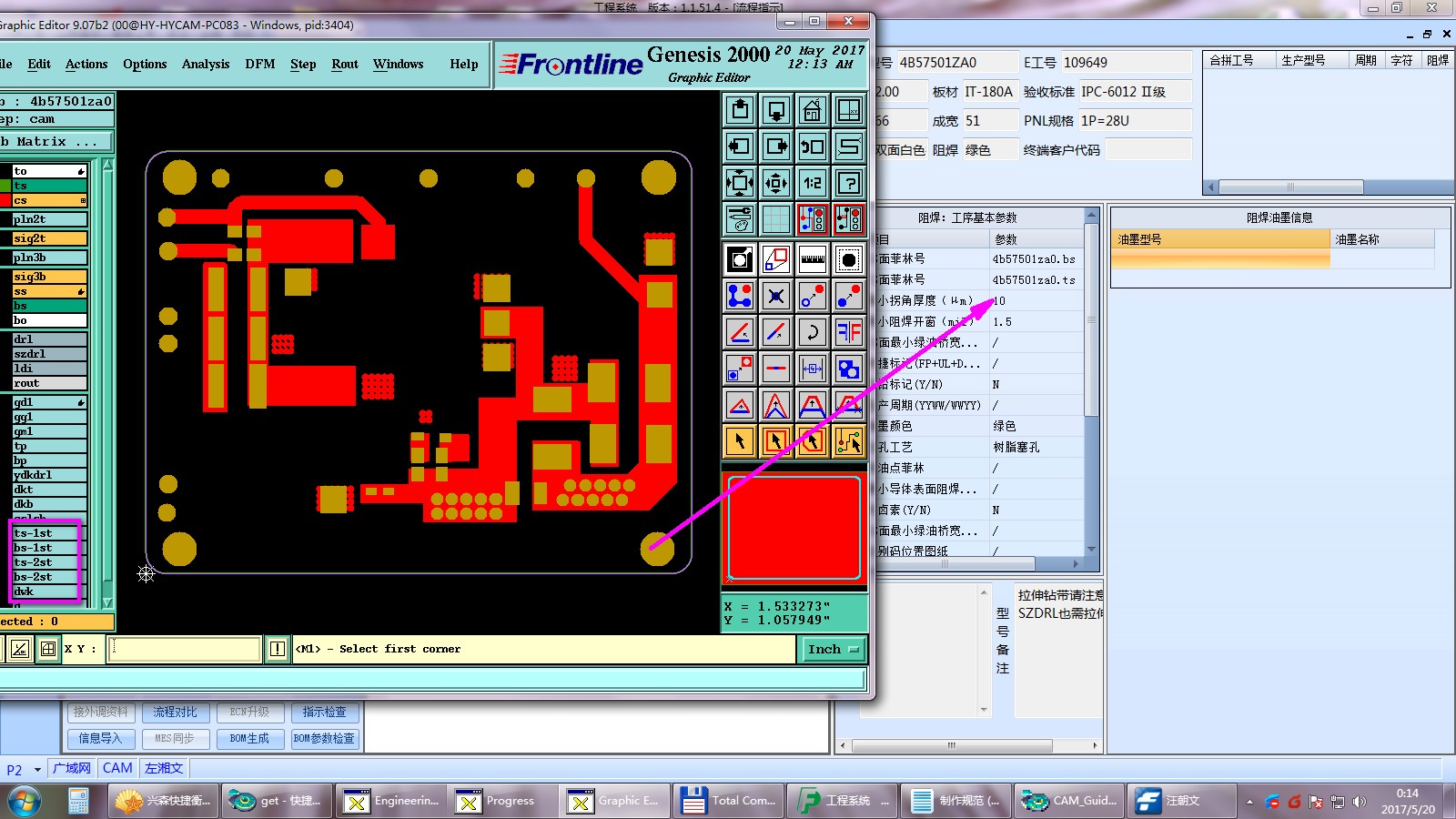The height and width of the screenshot is (819, 1456).
Task: Open Total Commander from the taskbar
Action: click(729, 801)
